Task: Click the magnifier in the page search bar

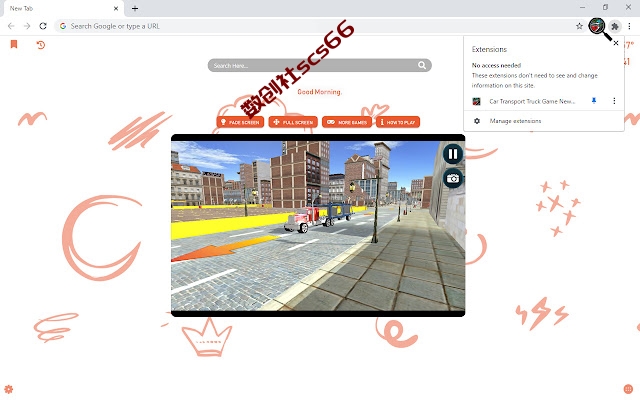Action: [422, 65]
